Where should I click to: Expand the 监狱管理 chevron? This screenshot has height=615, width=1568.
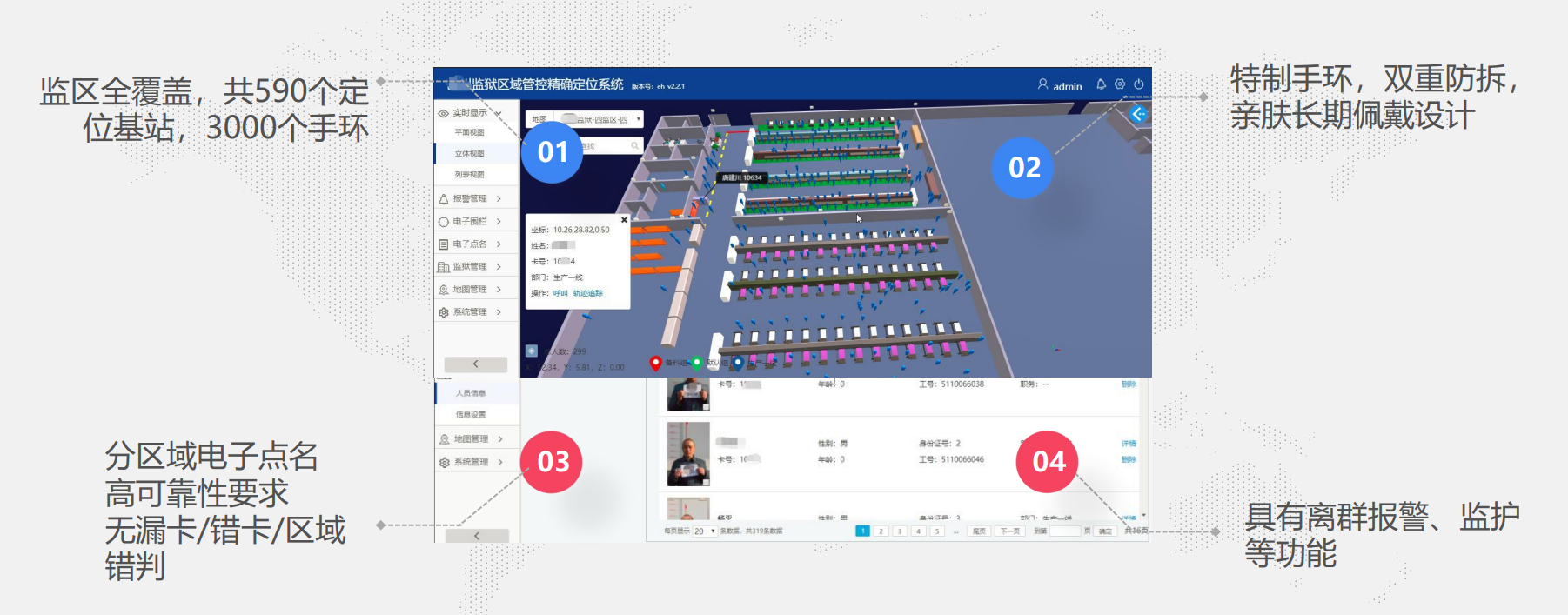pos(499,267)
